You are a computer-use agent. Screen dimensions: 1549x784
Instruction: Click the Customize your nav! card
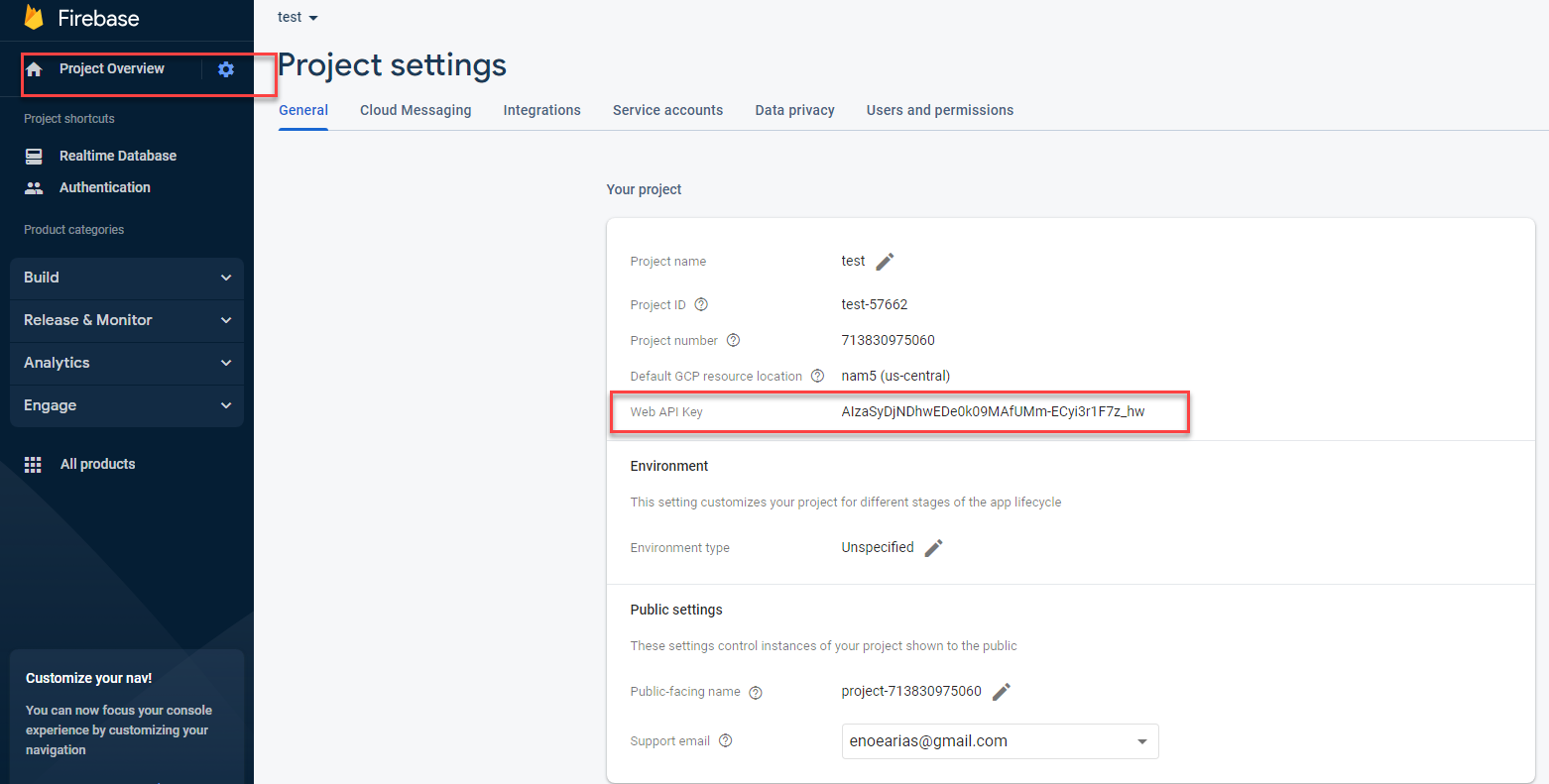coord(127,716)
